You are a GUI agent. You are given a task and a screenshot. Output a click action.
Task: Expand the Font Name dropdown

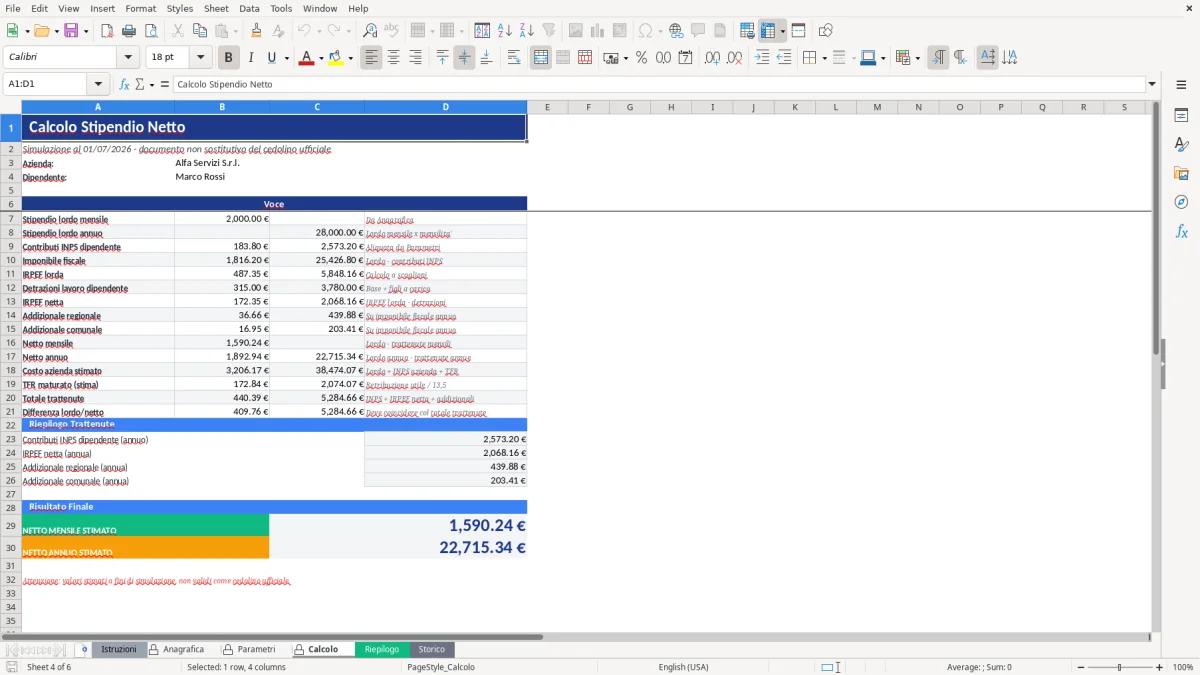point(127,58)
